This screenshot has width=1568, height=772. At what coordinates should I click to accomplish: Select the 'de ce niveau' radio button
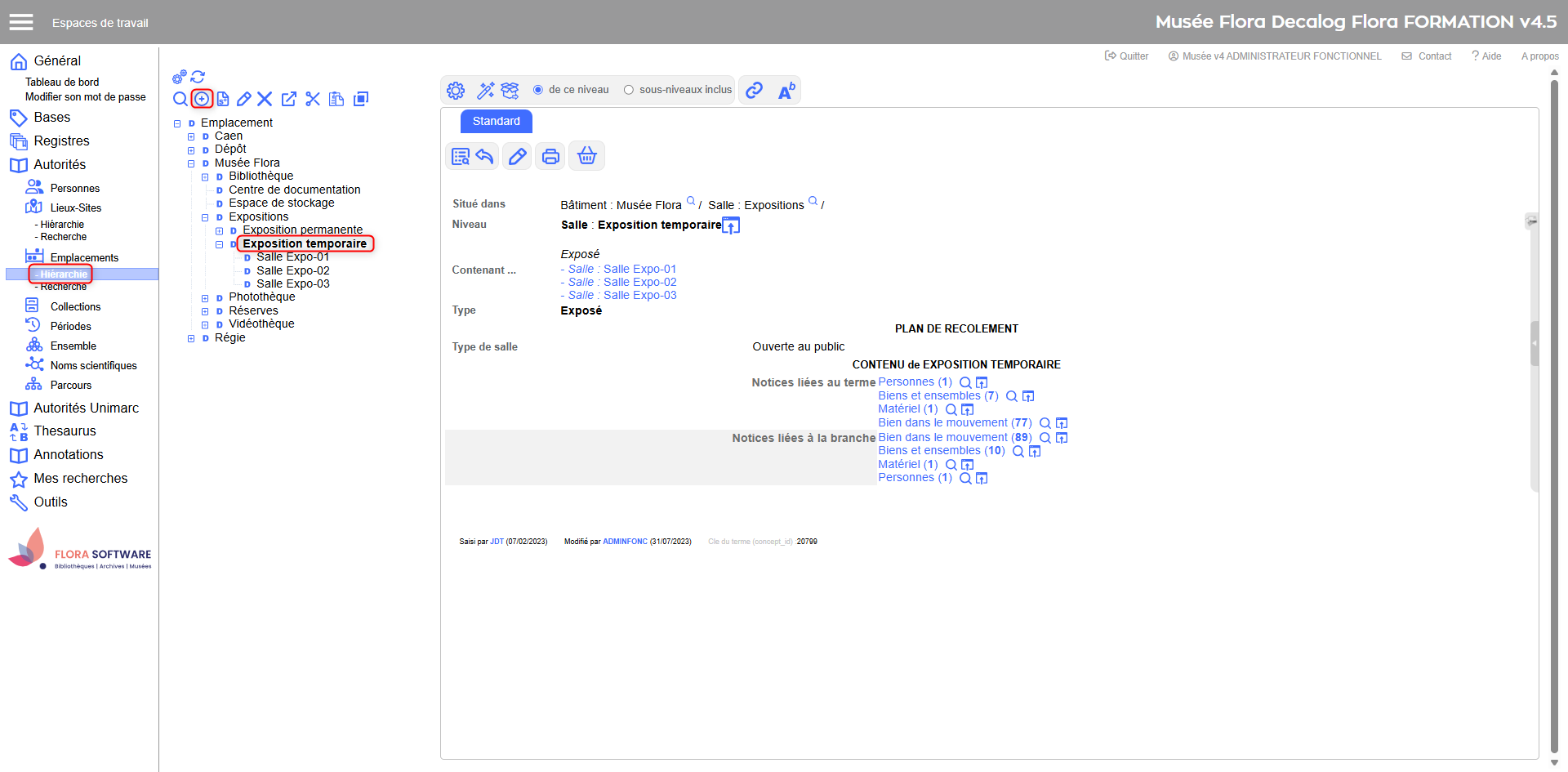[x=538, y=90]
